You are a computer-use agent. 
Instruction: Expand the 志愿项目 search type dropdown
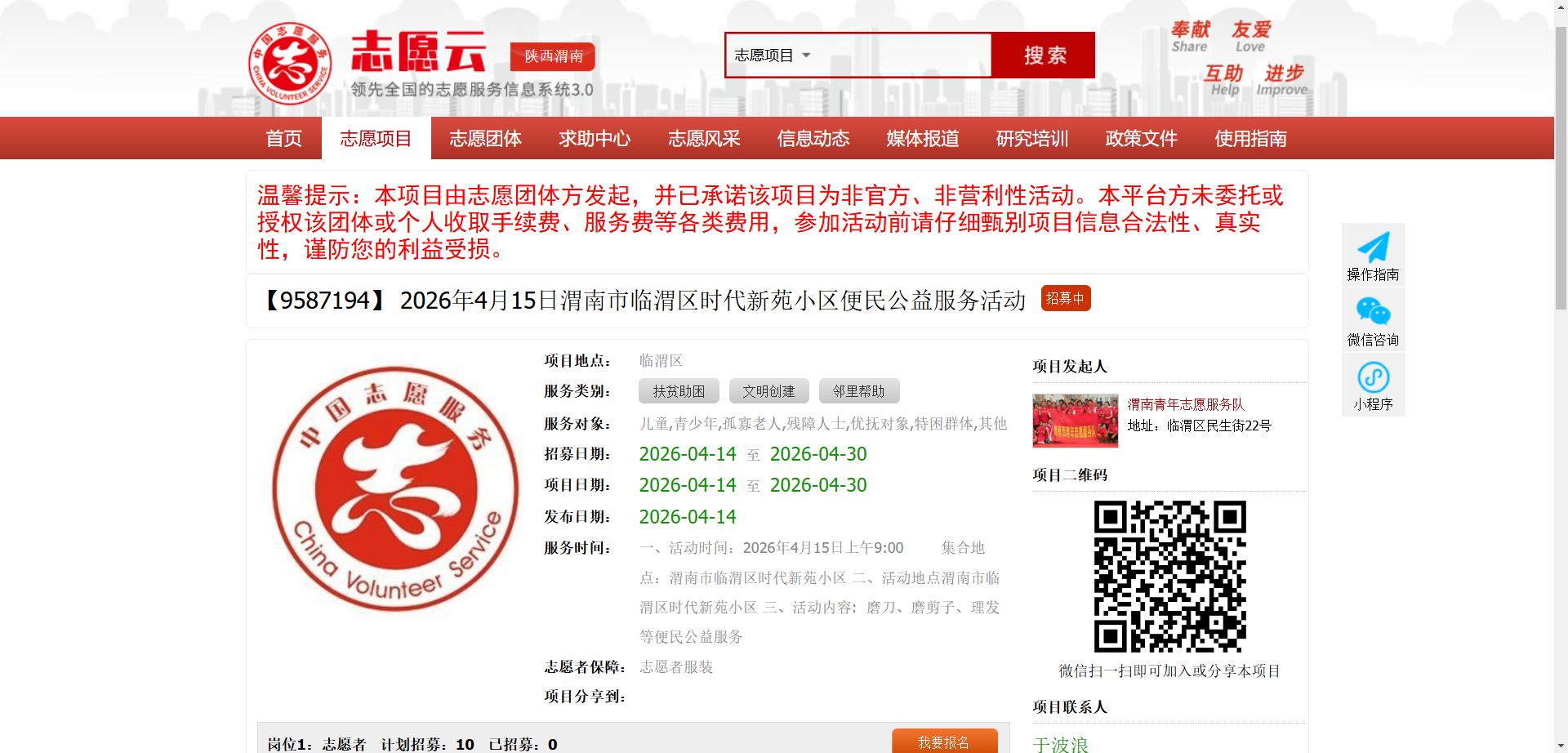[x=773, y=56]
